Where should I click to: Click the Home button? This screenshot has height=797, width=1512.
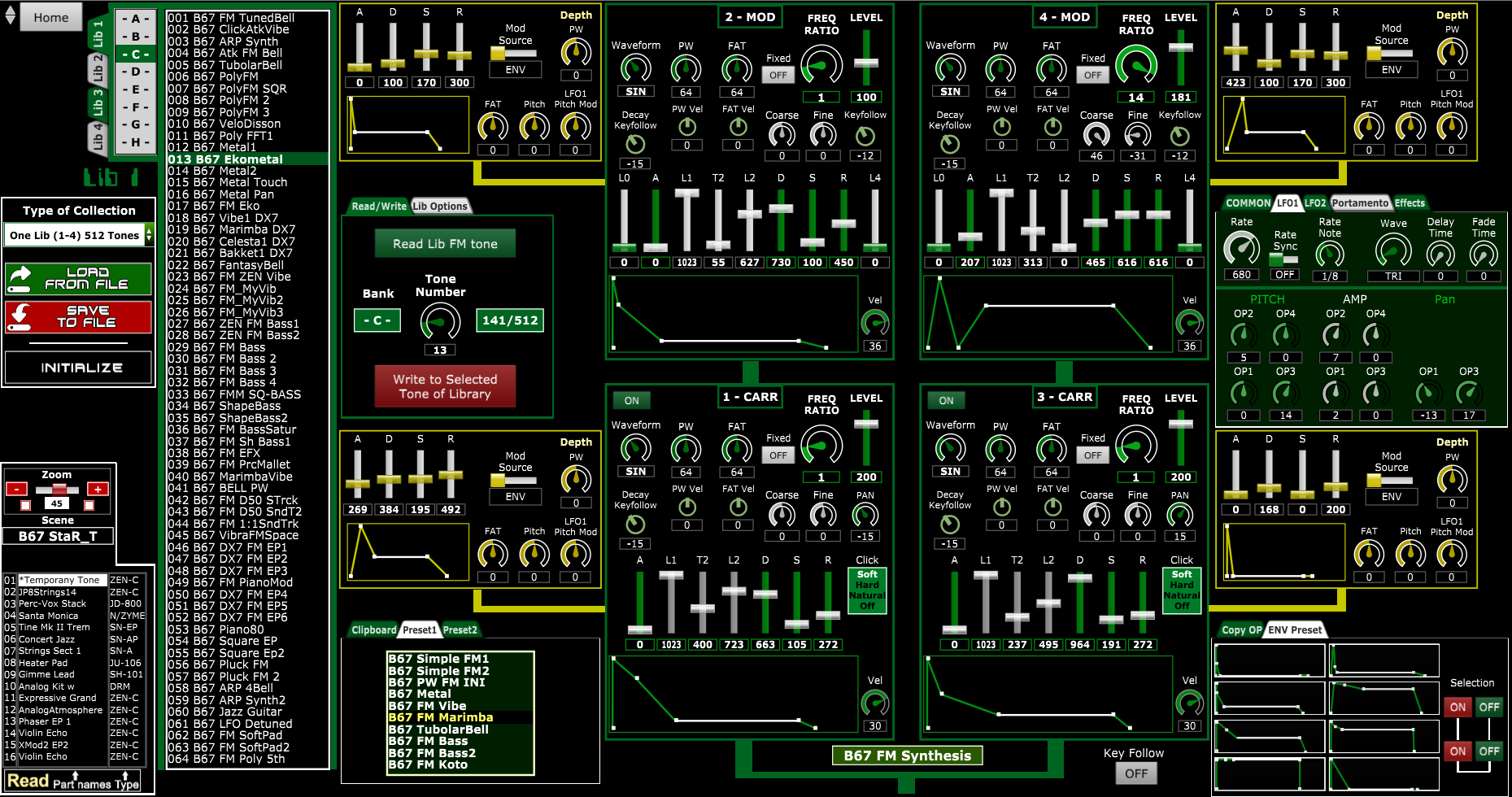(x=51, y=17)
